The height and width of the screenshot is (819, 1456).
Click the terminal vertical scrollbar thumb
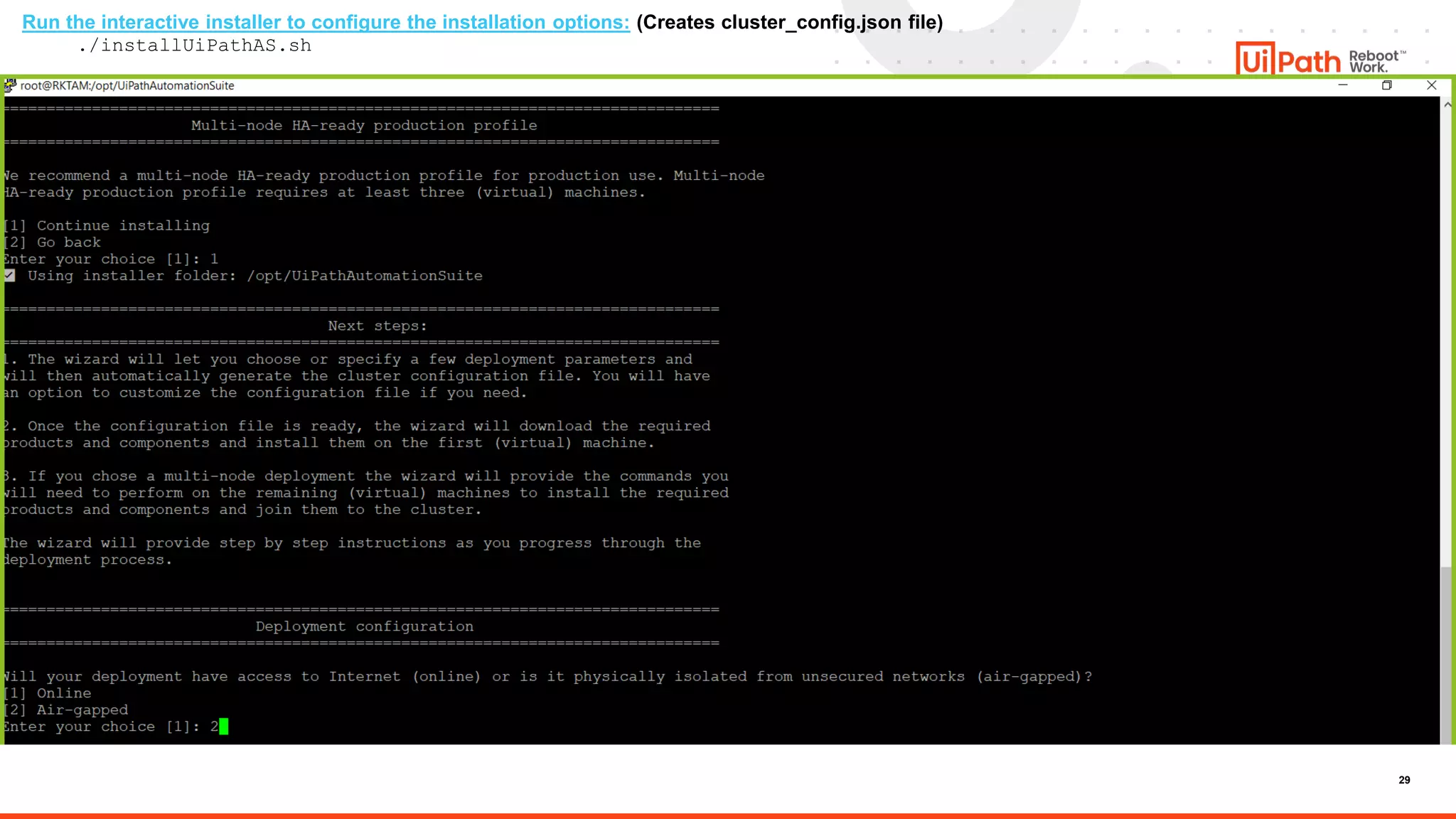coord(1446,654)
